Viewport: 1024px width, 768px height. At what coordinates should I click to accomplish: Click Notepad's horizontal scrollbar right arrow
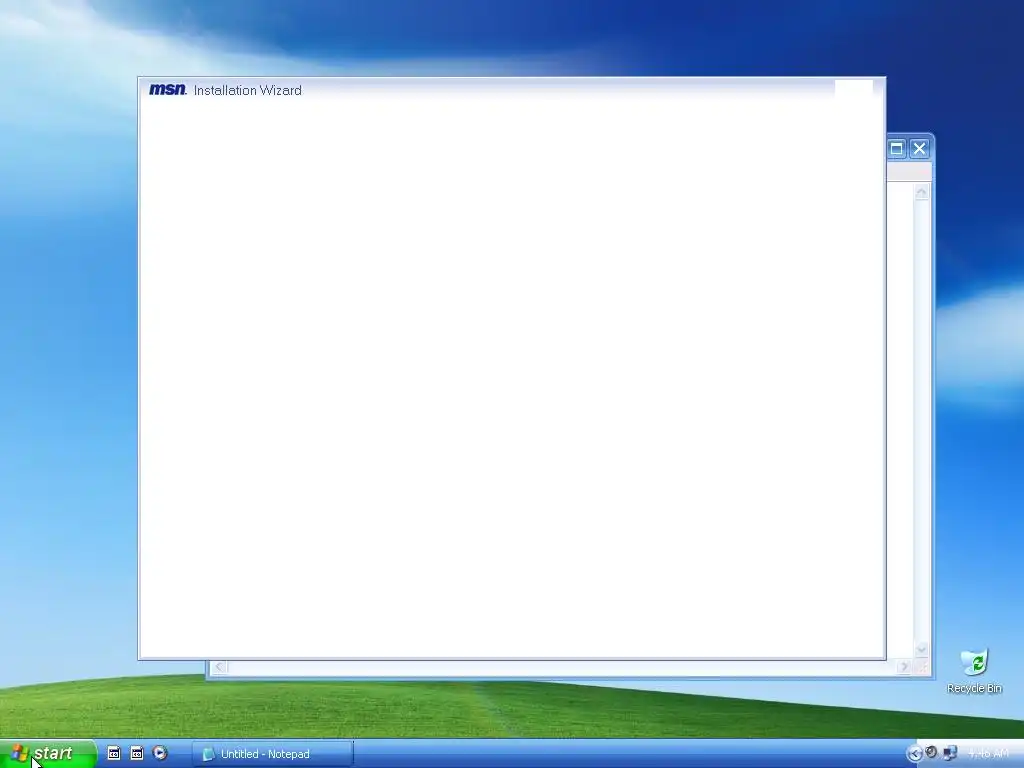[904, 667]
